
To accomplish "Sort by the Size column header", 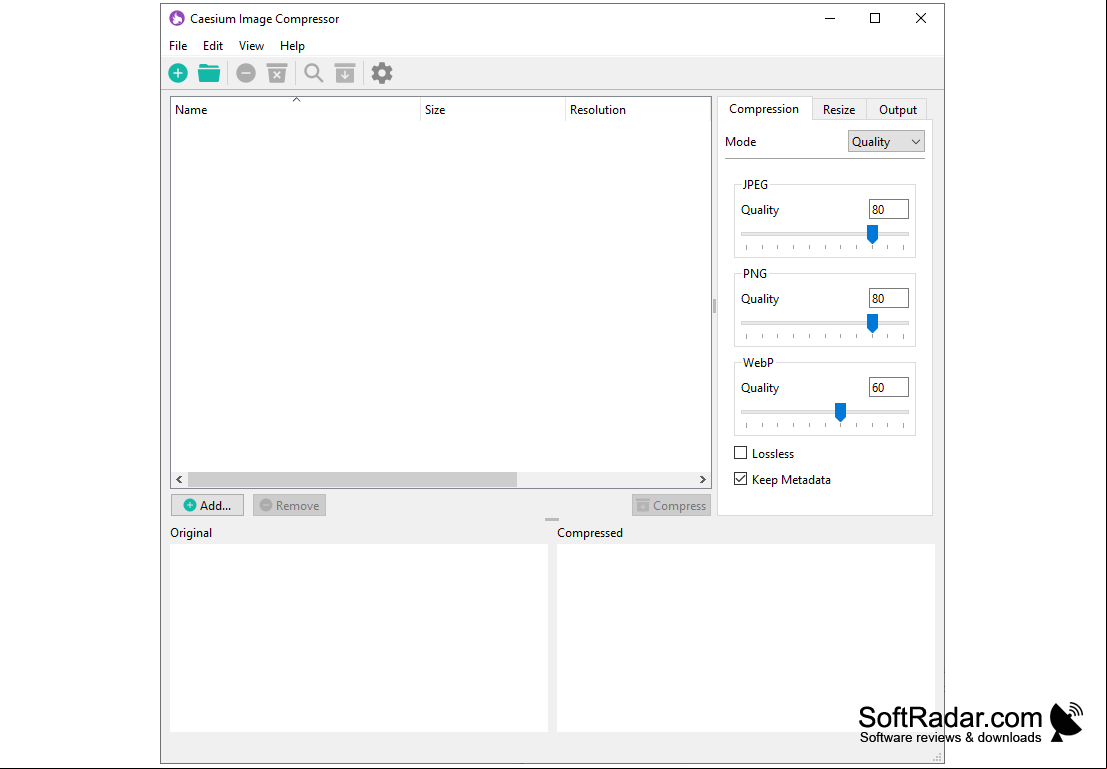I will coord(493,109).
